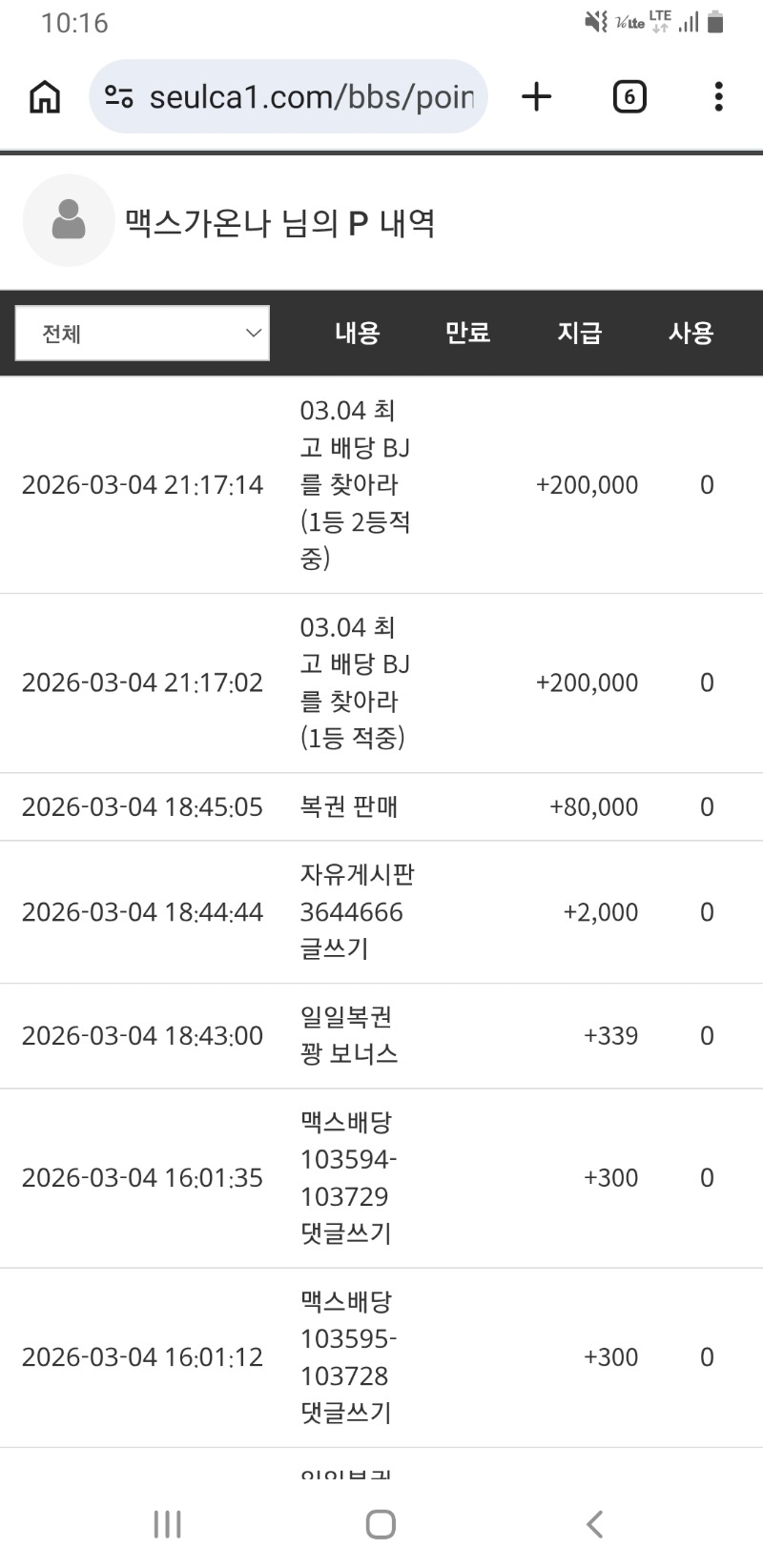Open the 자유게시판 3644666 글쓰기 entry

(357, 912)
